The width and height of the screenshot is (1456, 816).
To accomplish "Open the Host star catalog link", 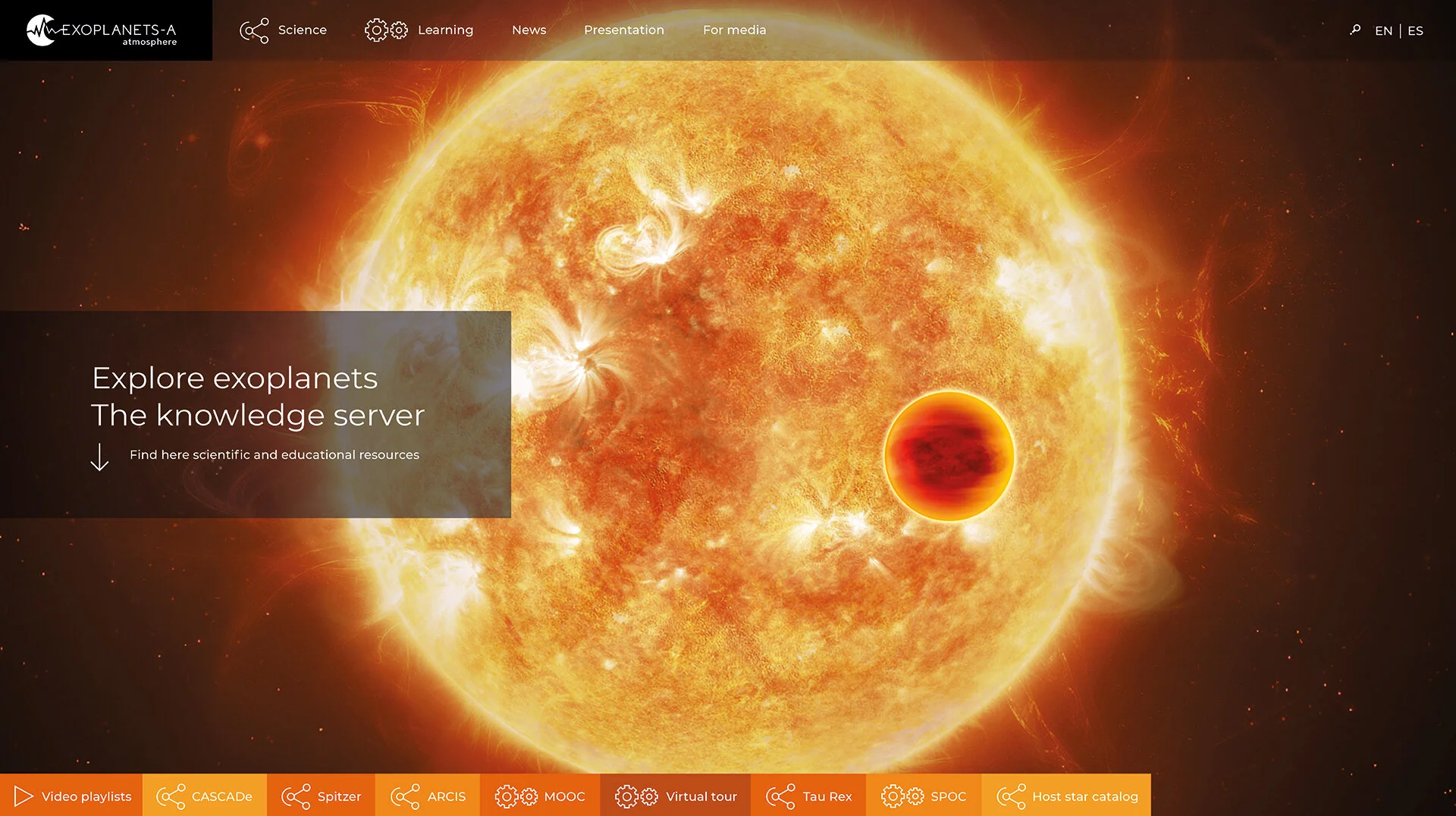I will pyautogui.click(x=1066, y=796).
